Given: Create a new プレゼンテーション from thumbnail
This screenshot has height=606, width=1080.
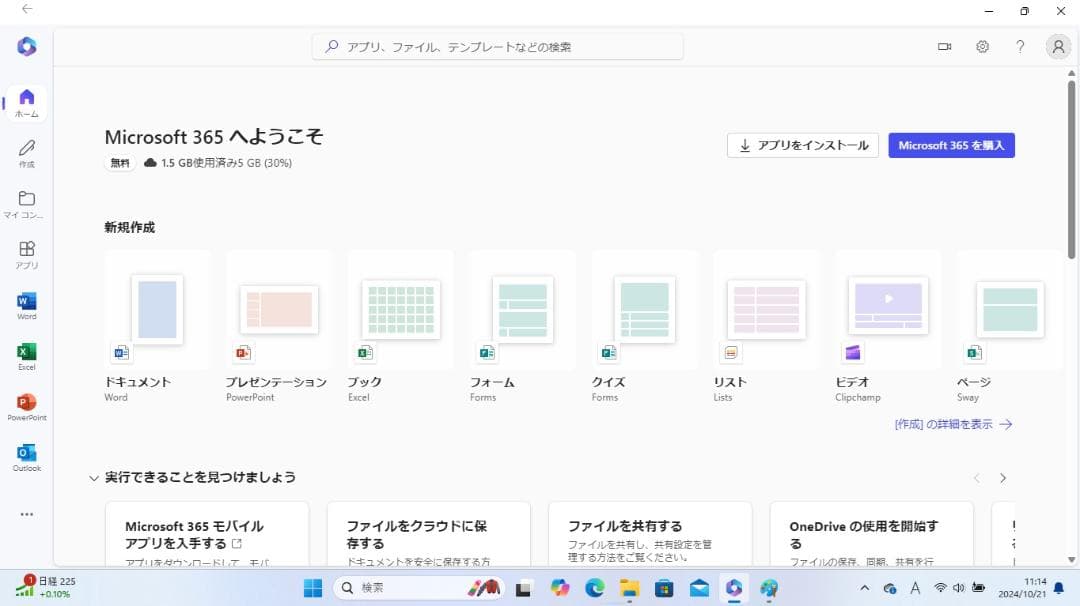Looking at the screenshot, I should (x=278, y=309).
